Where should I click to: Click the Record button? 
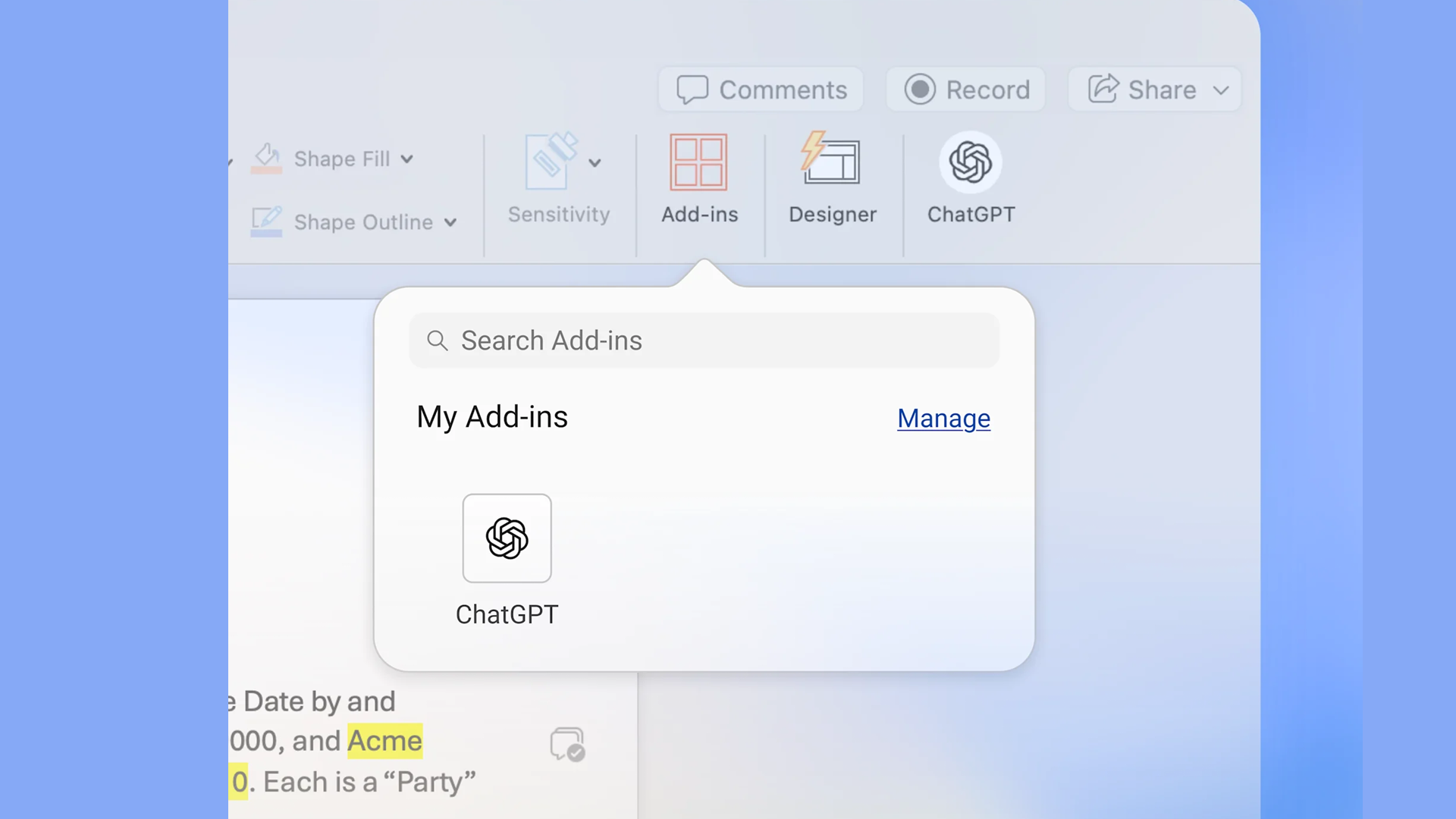[x=966, y=89]
